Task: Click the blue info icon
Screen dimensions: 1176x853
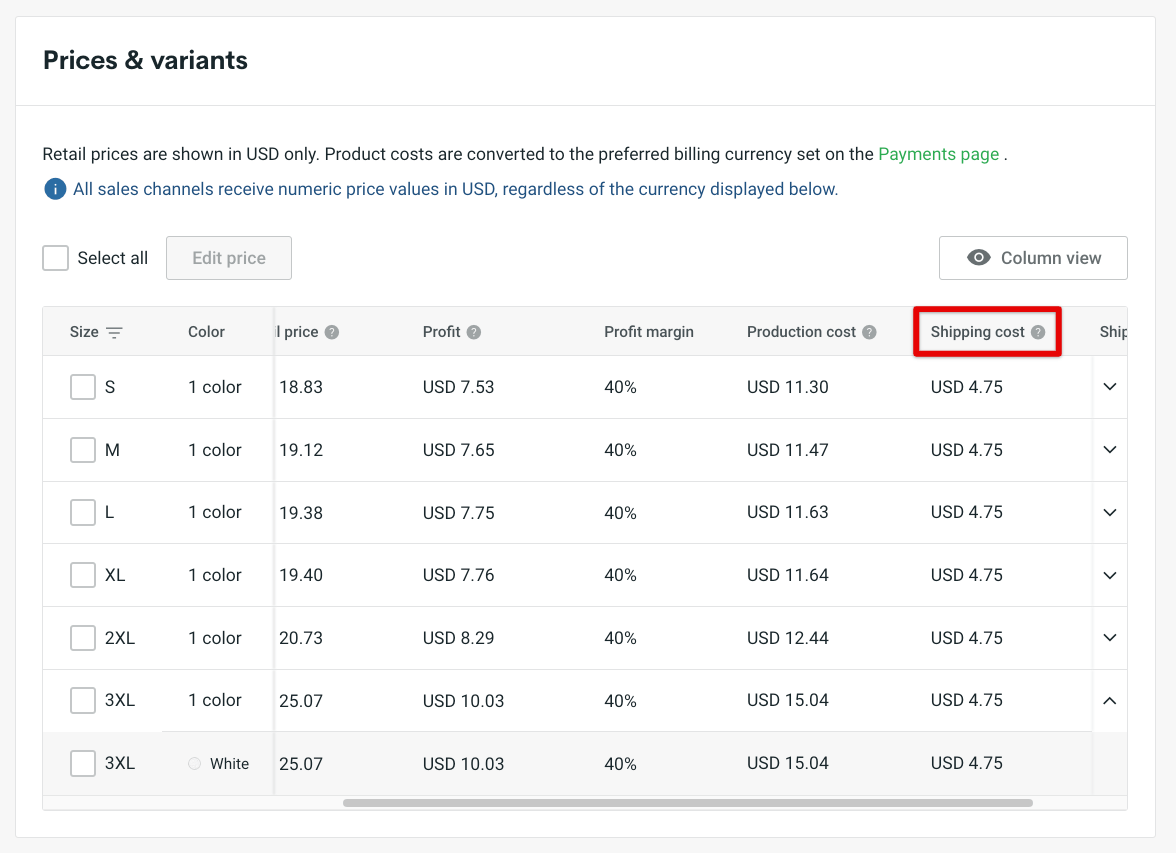Action: [55, 189]
